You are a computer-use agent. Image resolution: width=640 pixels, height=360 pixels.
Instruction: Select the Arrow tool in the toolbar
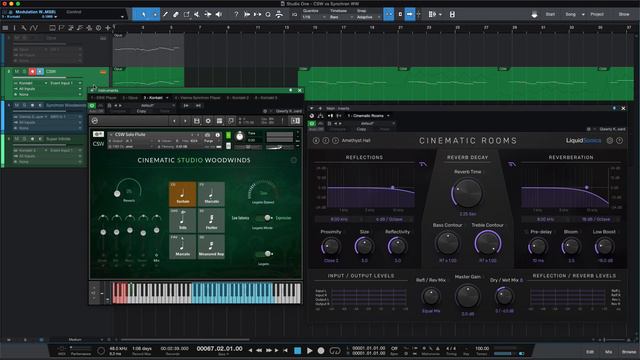click(144, 14)
